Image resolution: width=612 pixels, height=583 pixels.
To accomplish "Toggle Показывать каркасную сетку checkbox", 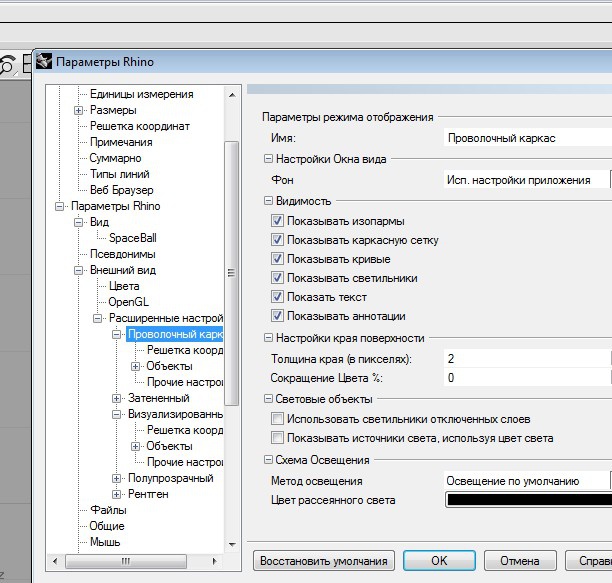I will [x=277, y=240].
